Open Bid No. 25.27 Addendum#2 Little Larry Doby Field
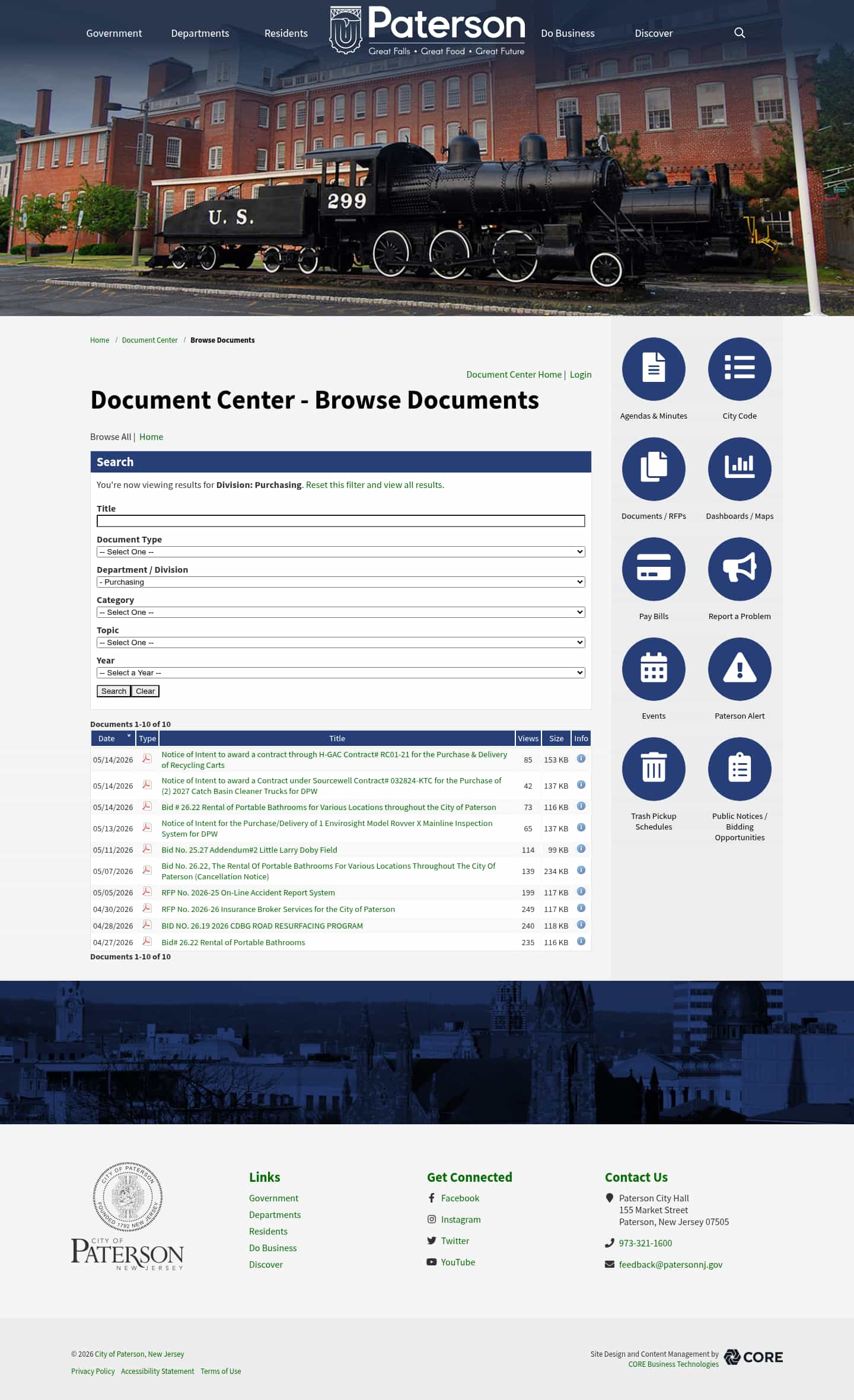The width and height of the screenshot is (854, 1400). click(x=249, y=850)
